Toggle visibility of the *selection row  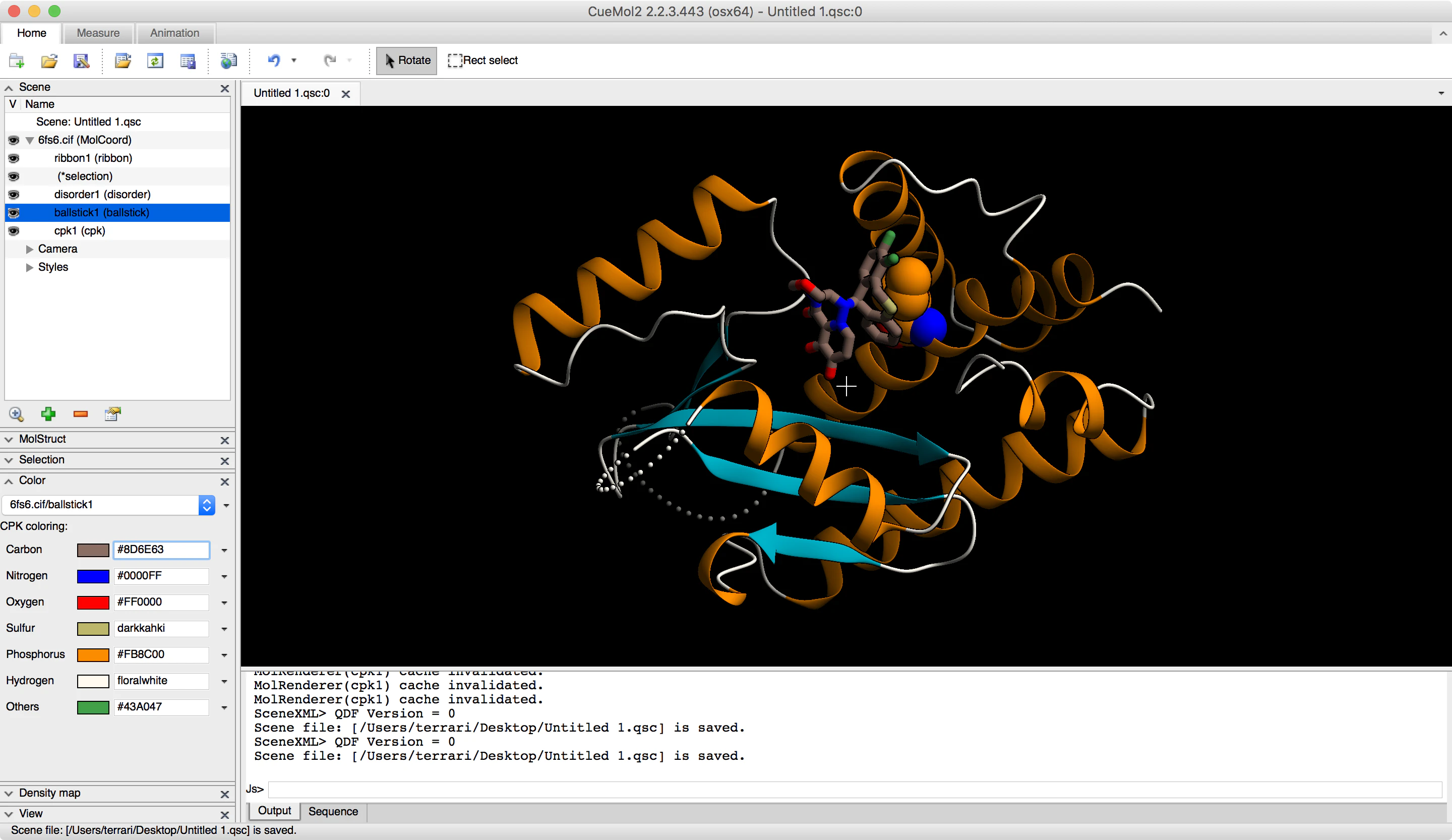click(14, 176)
